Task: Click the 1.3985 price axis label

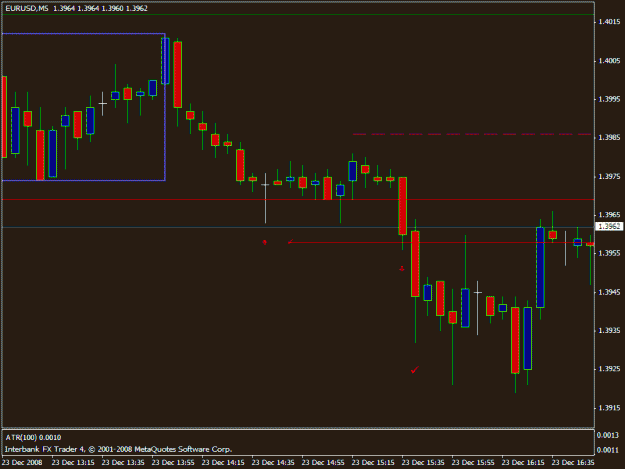Action: 609,137
